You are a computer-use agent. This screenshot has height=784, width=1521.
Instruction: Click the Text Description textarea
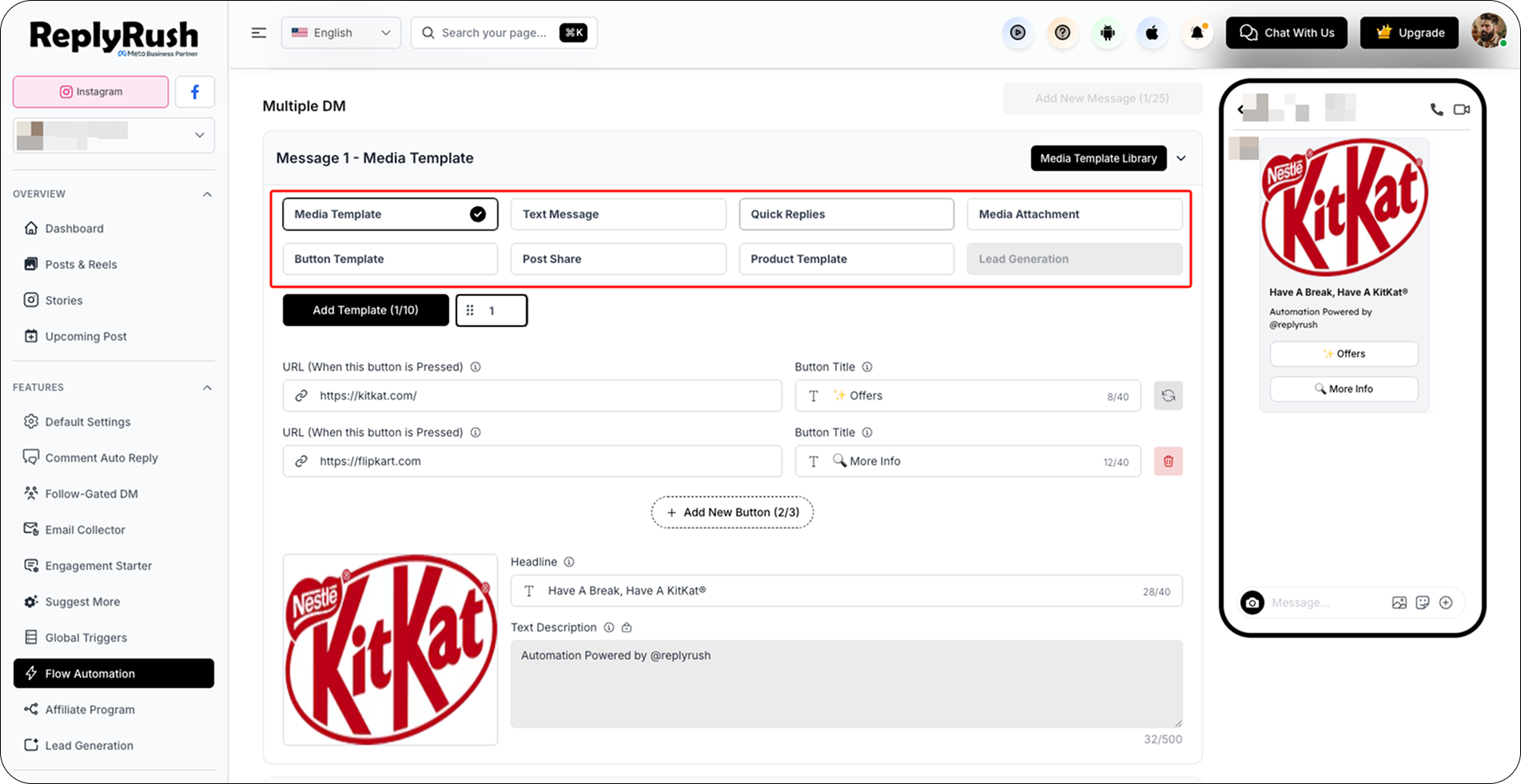click(846, 684)
